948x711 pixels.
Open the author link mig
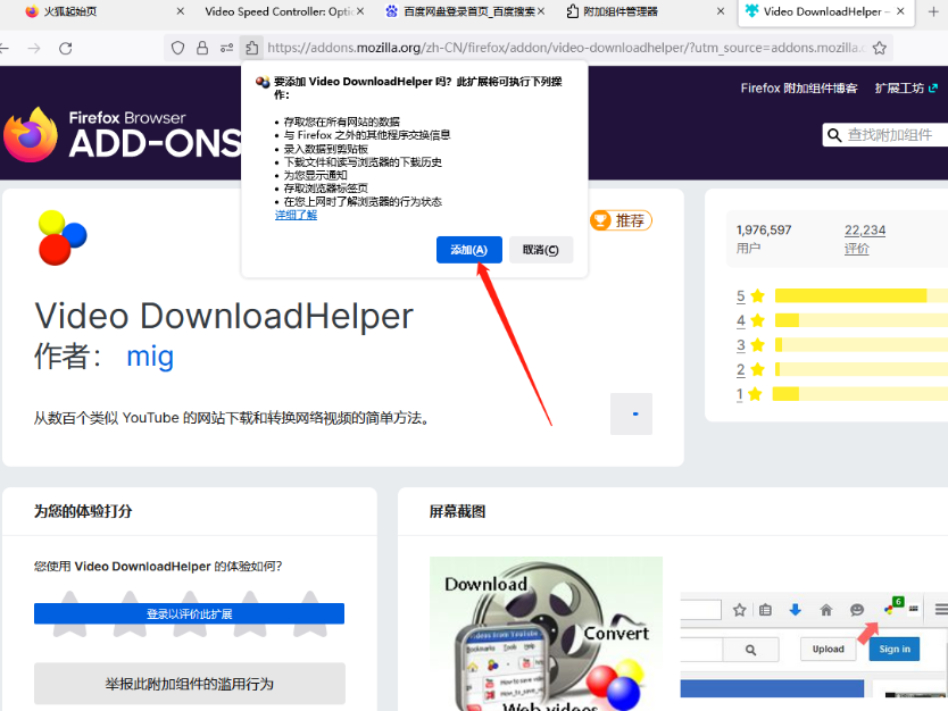pos(150,356)
